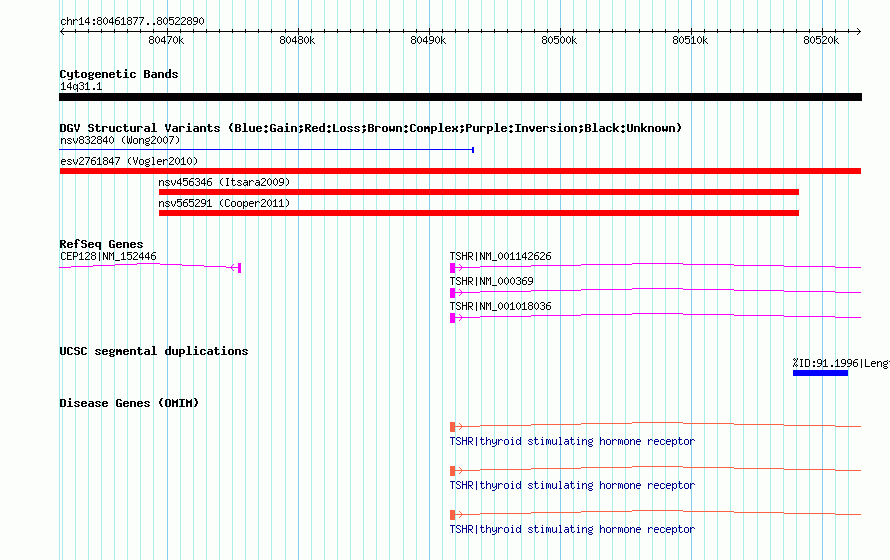Click the nsv565291 (Cooper2011) label
This screenshot has width=890, height=560.
pyautogui.click(x=224, y=203)
